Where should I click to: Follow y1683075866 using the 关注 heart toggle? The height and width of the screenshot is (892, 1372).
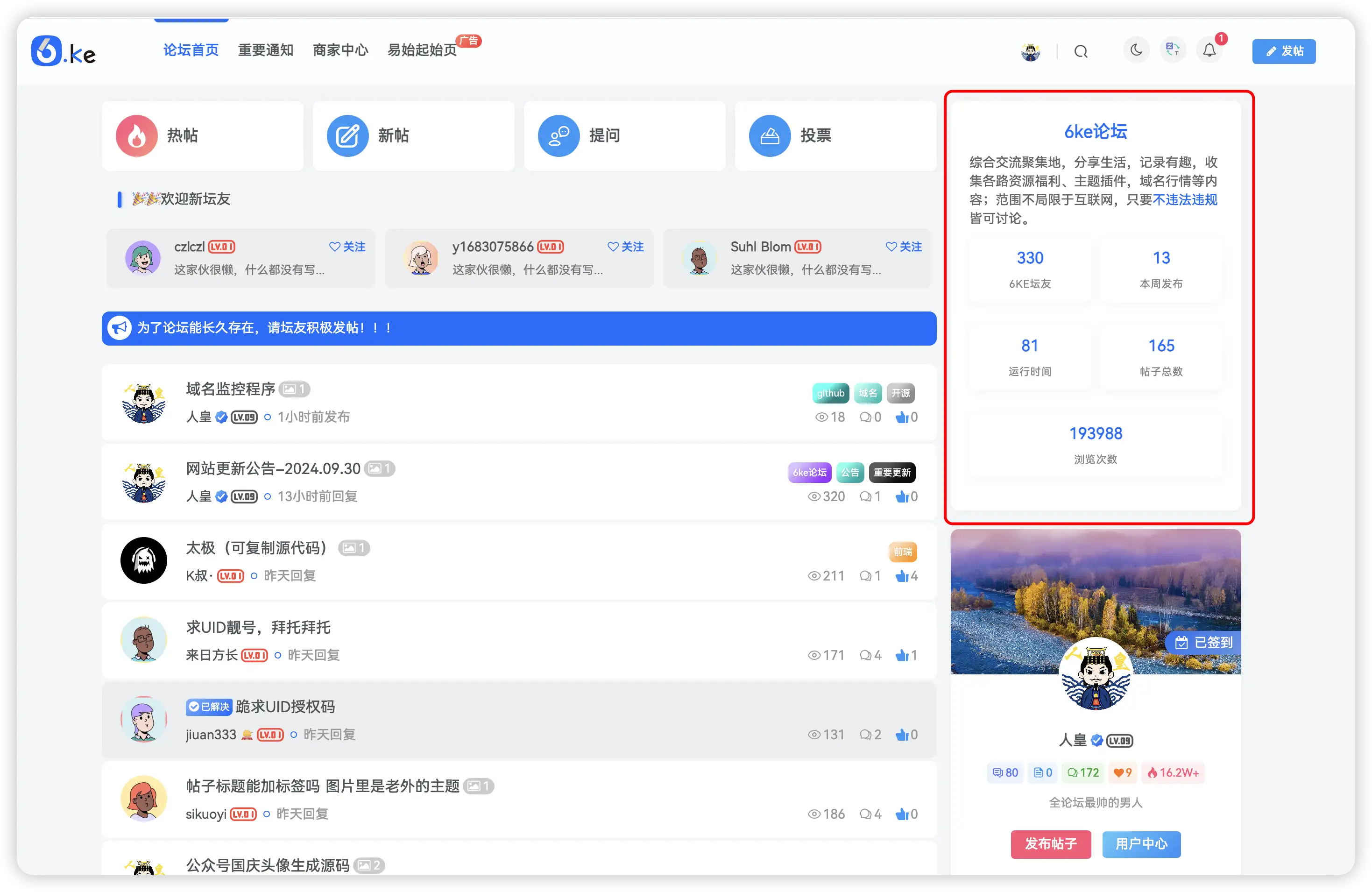(x=625, y=247)
